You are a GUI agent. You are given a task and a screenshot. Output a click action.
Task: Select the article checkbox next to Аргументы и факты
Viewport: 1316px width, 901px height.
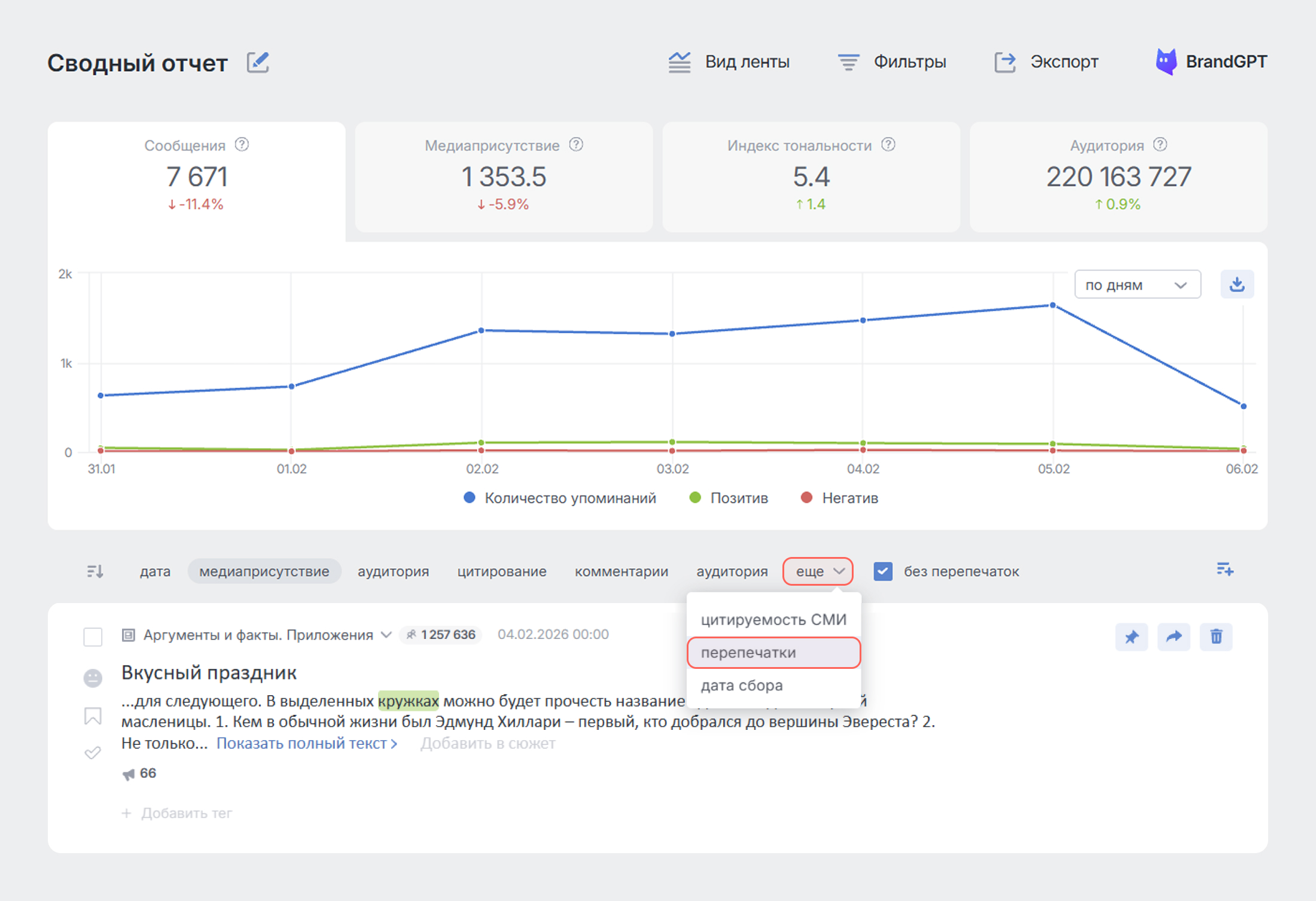tap(93, 637)
